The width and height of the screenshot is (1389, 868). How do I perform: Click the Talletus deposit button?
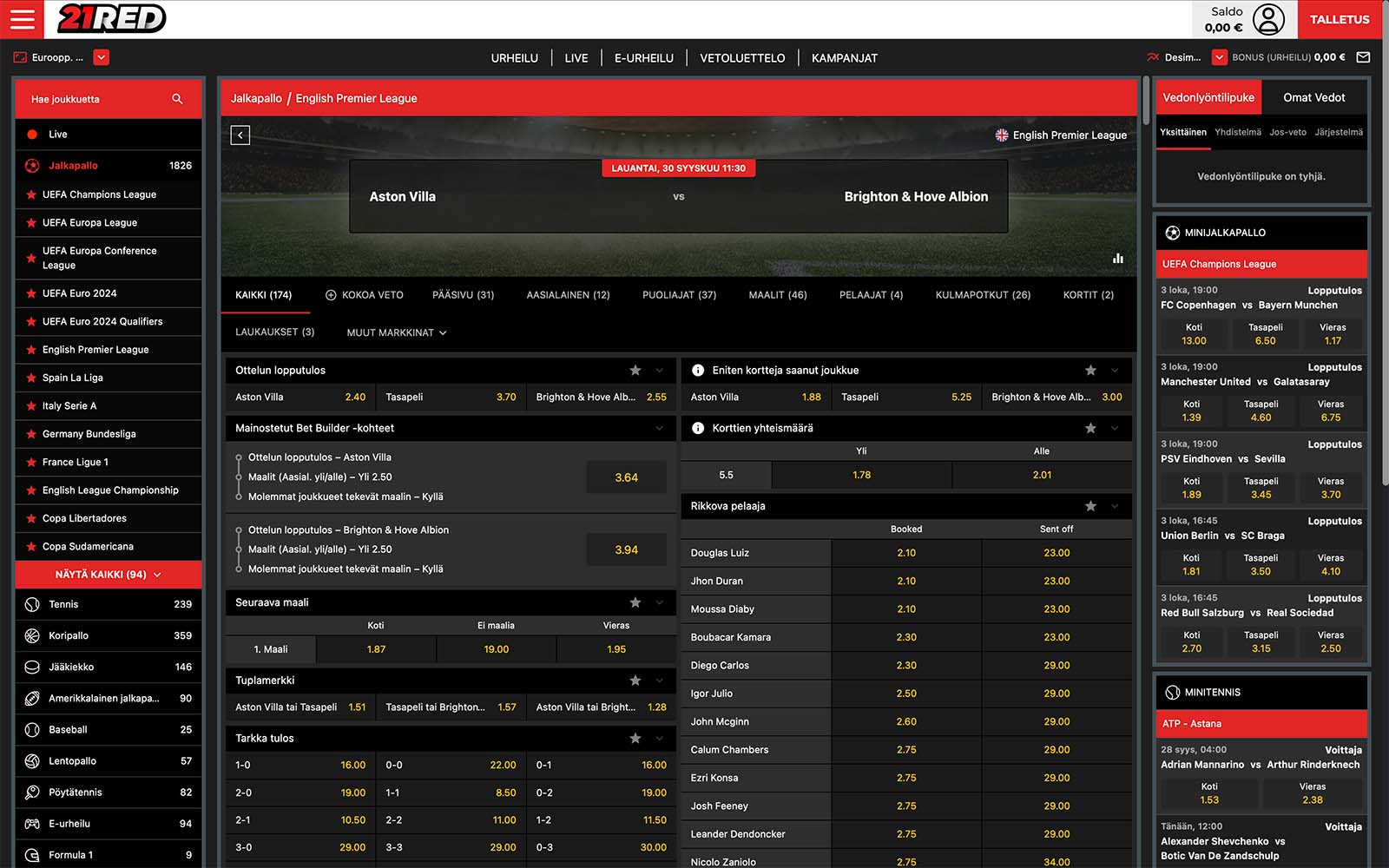[1339, 19]
